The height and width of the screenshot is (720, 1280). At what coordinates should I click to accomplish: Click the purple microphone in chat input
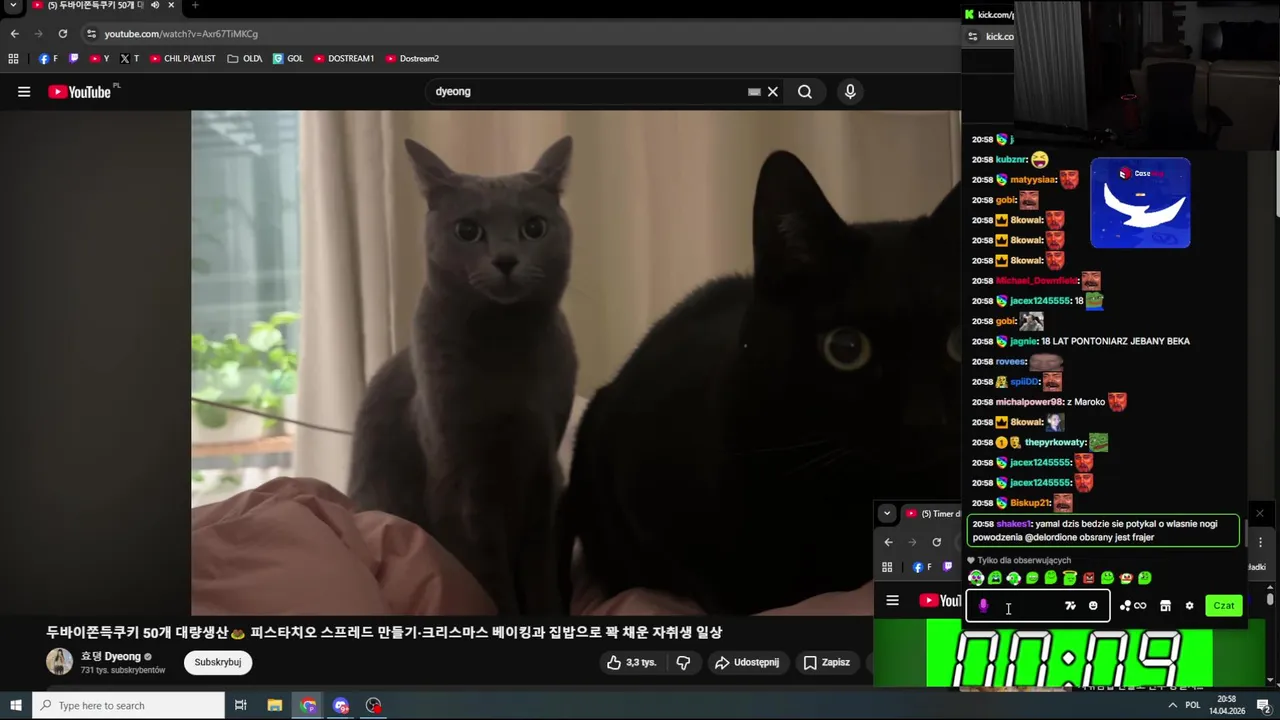click(983, 606)
